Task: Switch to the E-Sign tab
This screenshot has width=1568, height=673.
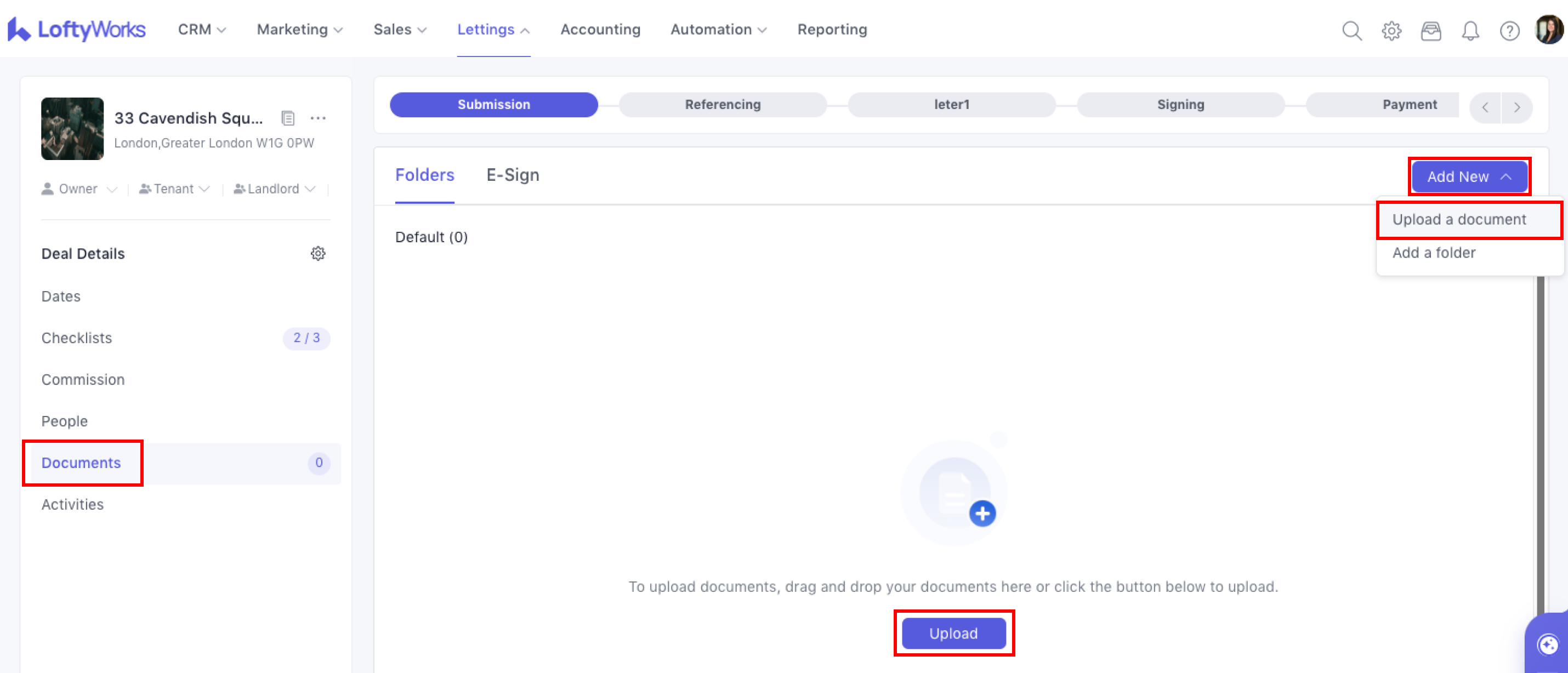Action: pyautogui.click(x=513, y=175)
